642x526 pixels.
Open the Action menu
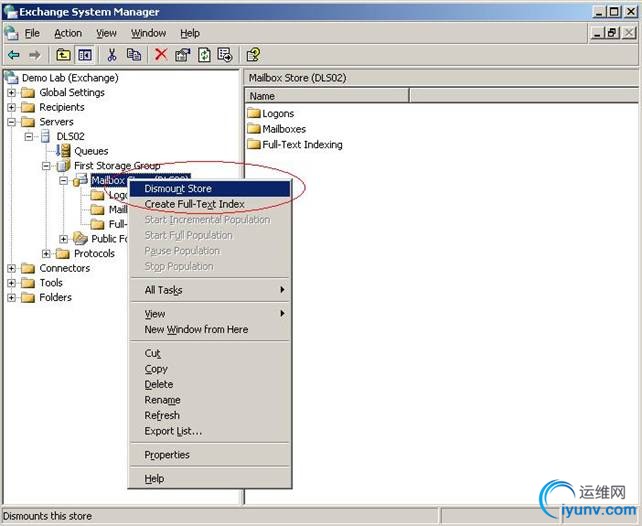[68, 33]
